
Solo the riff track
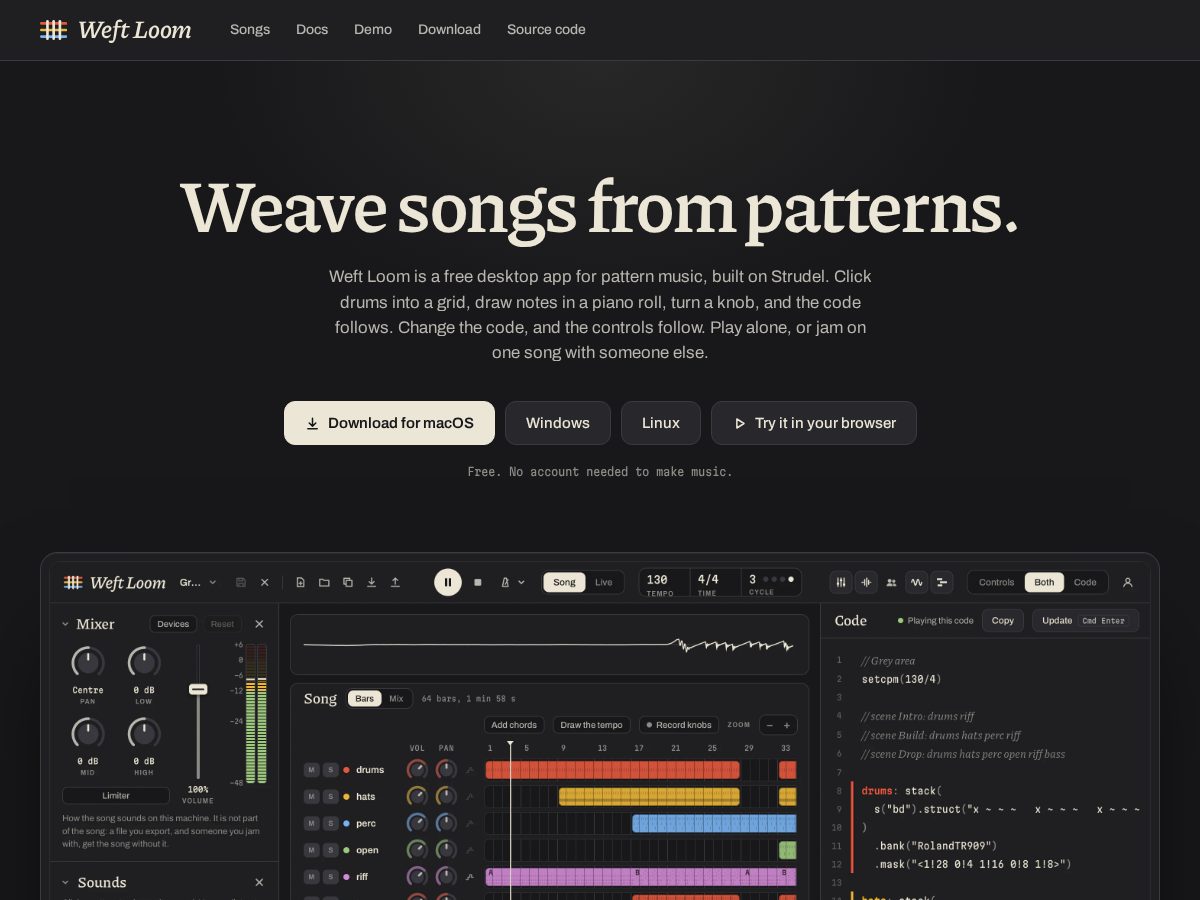click(330, 877)
